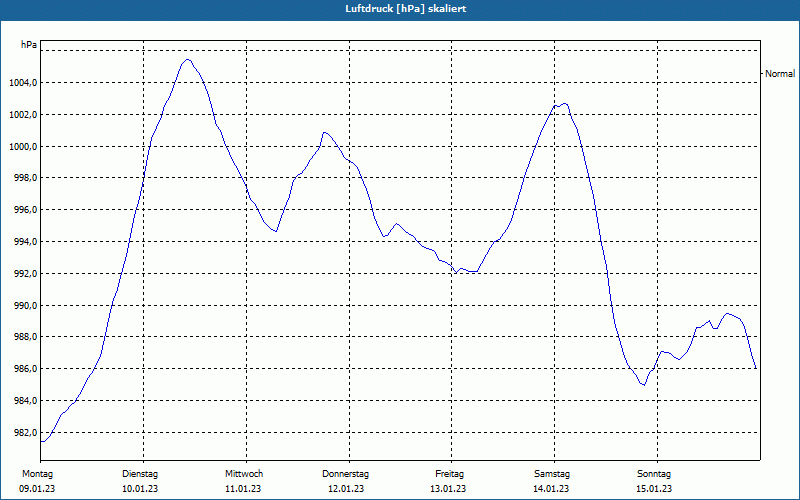Viewport: 800px width, 500px height.
Task: Click the 990,0 axis value
Action: 25,306
